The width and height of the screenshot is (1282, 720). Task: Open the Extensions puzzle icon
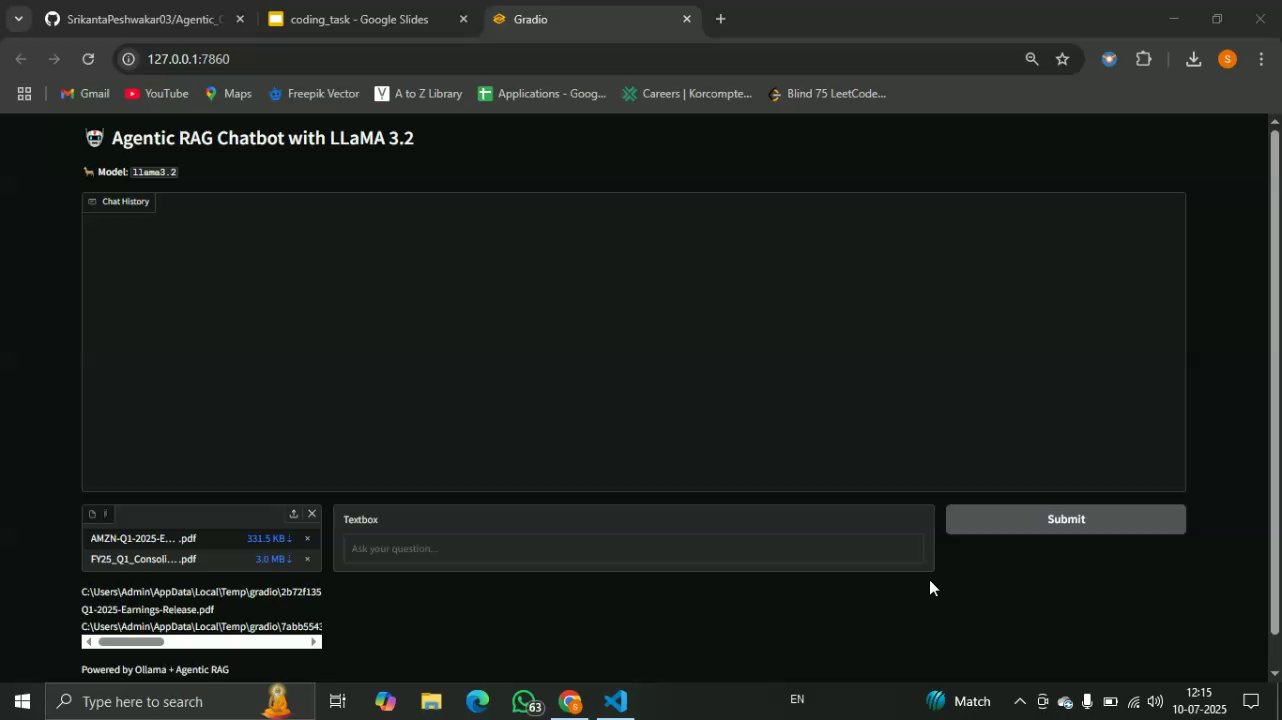pyautogui.click(x=1144, y=59)
